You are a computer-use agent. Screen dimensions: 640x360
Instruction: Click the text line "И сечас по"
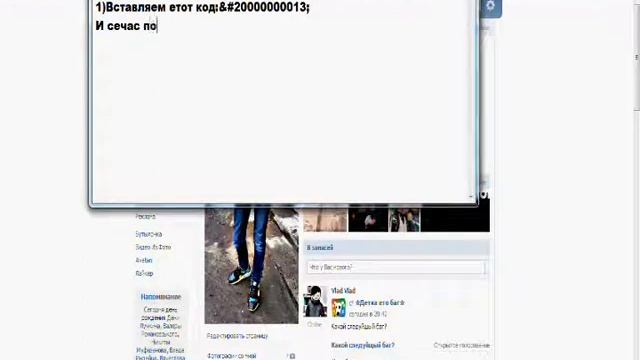point(126,26)
